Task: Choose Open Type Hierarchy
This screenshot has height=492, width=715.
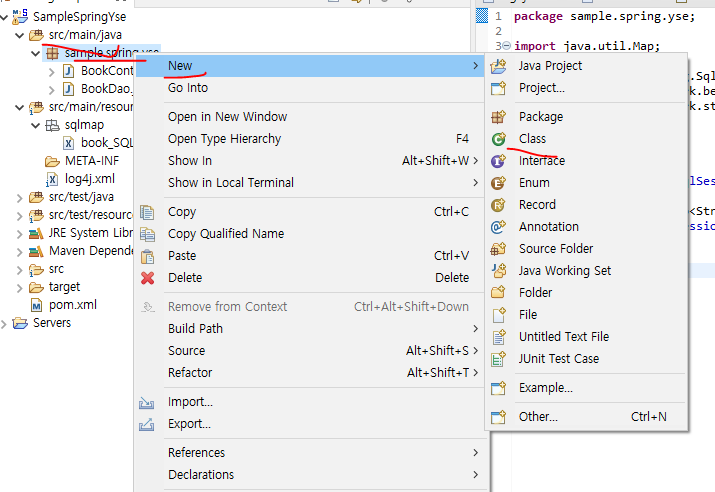Action: (x=310, y=139)
